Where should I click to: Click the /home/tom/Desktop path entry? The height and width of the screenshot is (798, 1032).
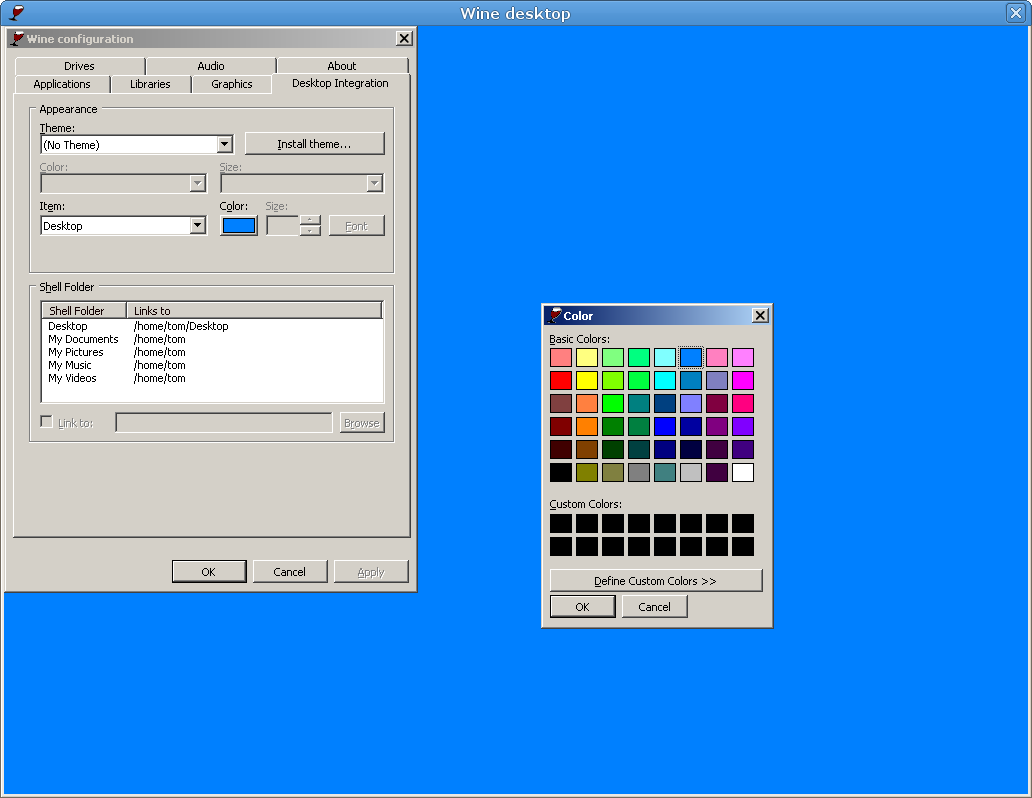181,326
